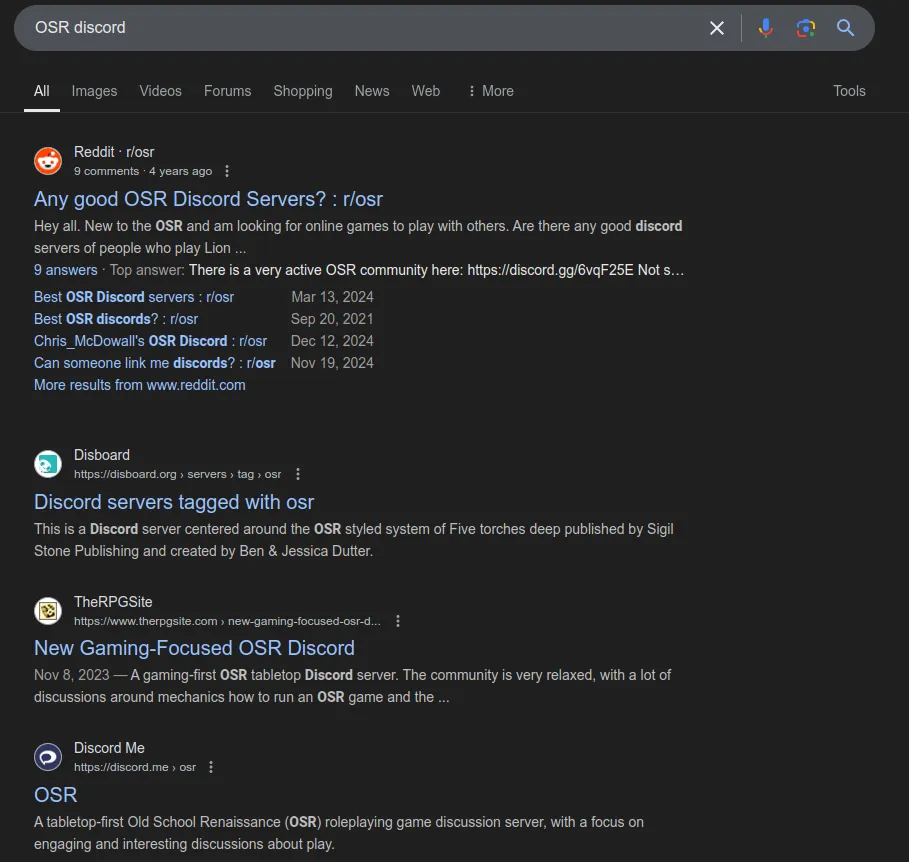
Task: Click the Disboard favicon
Action: (x=48, y=464)
